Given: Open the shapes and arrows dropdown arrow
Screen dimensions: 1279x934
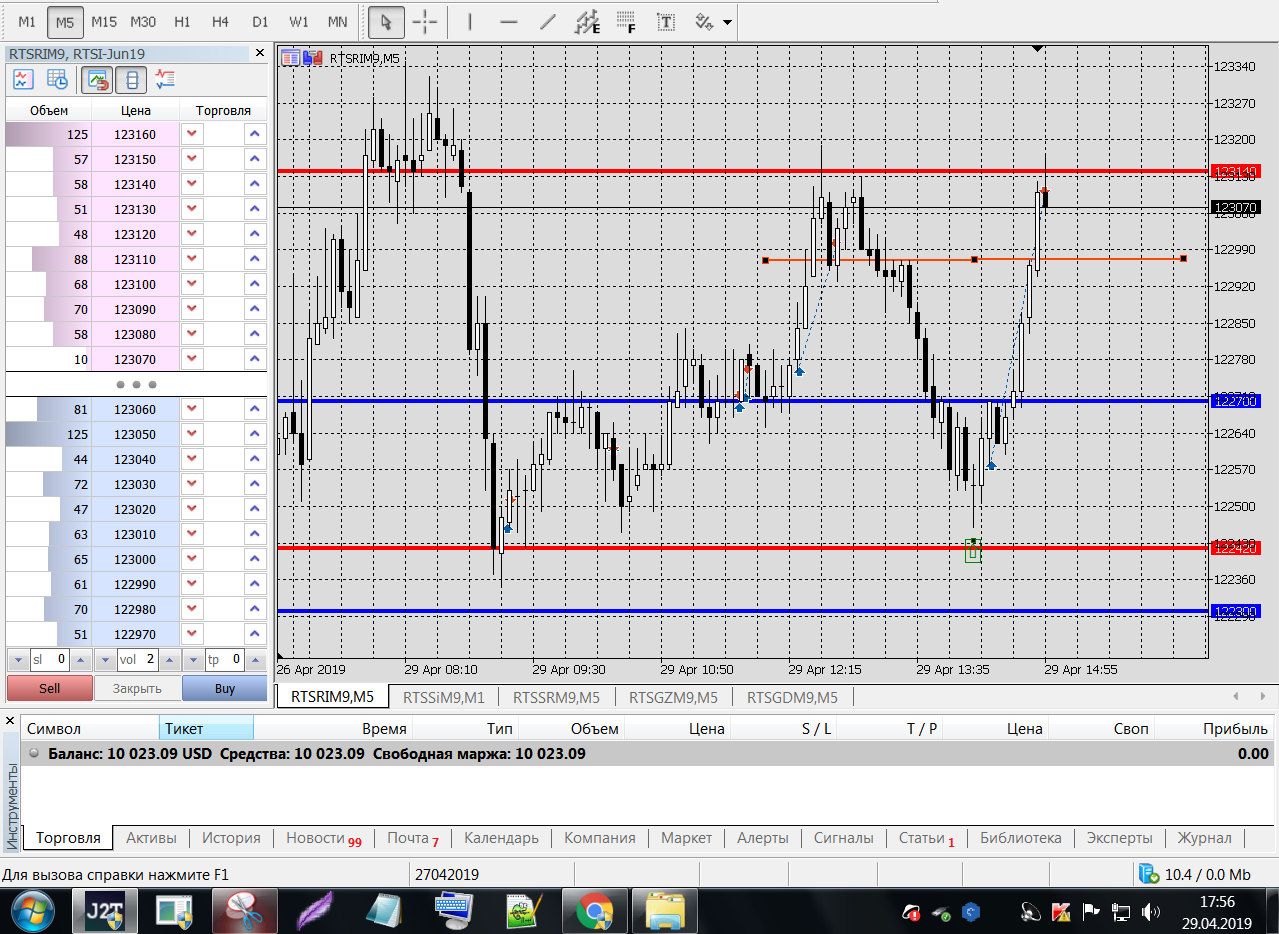Looking at the screenshot, I should coord(727,22).
